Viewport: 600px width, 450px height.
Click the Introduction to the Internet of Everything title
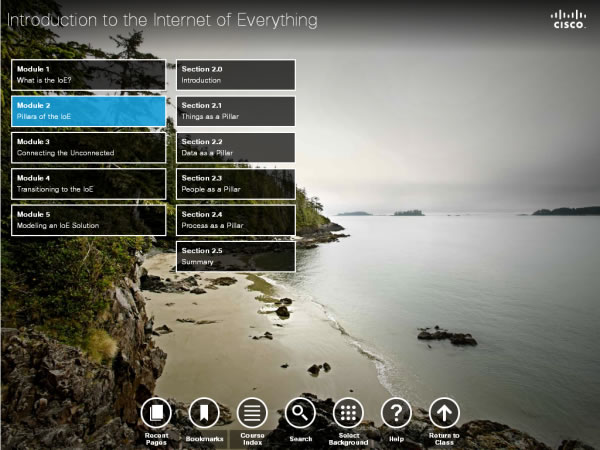162,20
